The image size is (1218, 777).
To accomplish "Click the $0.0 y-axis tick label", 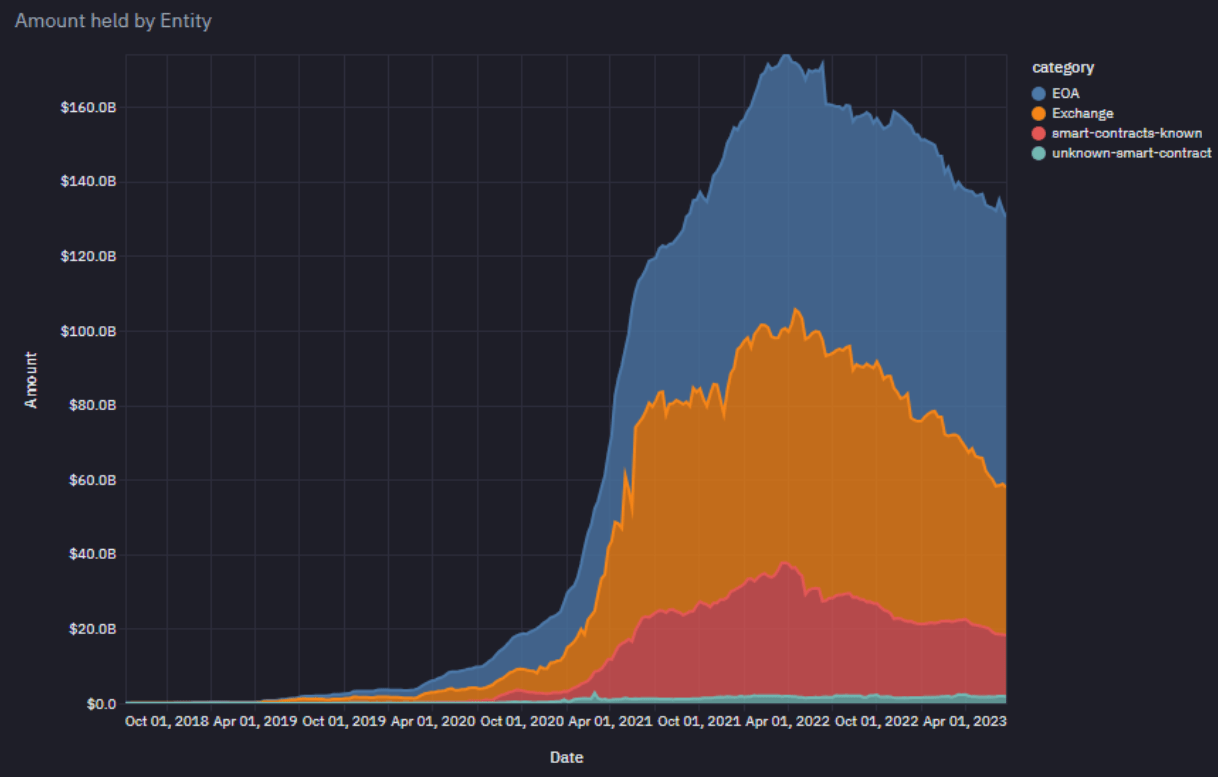I will pos(98,704).
